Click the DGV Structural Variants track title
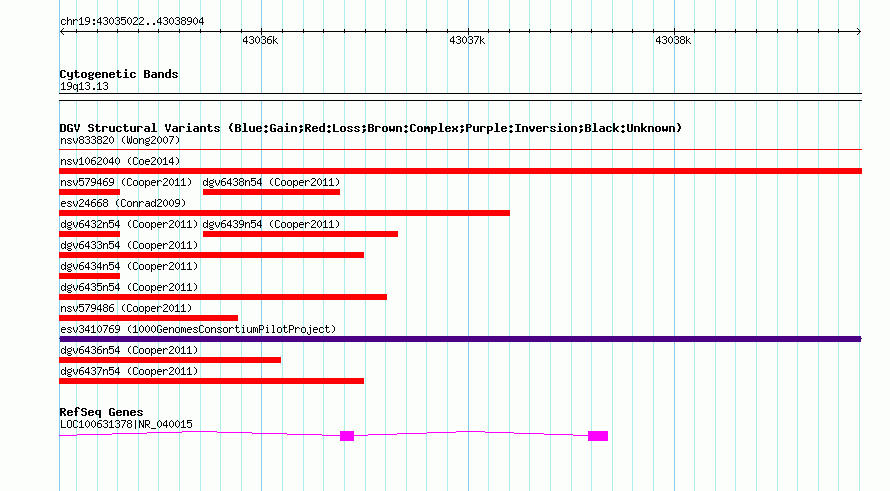 (x=370, y=128)
